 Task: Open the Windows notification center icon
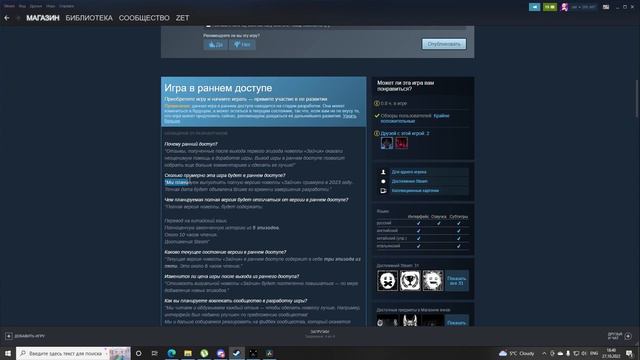point(629,353)
